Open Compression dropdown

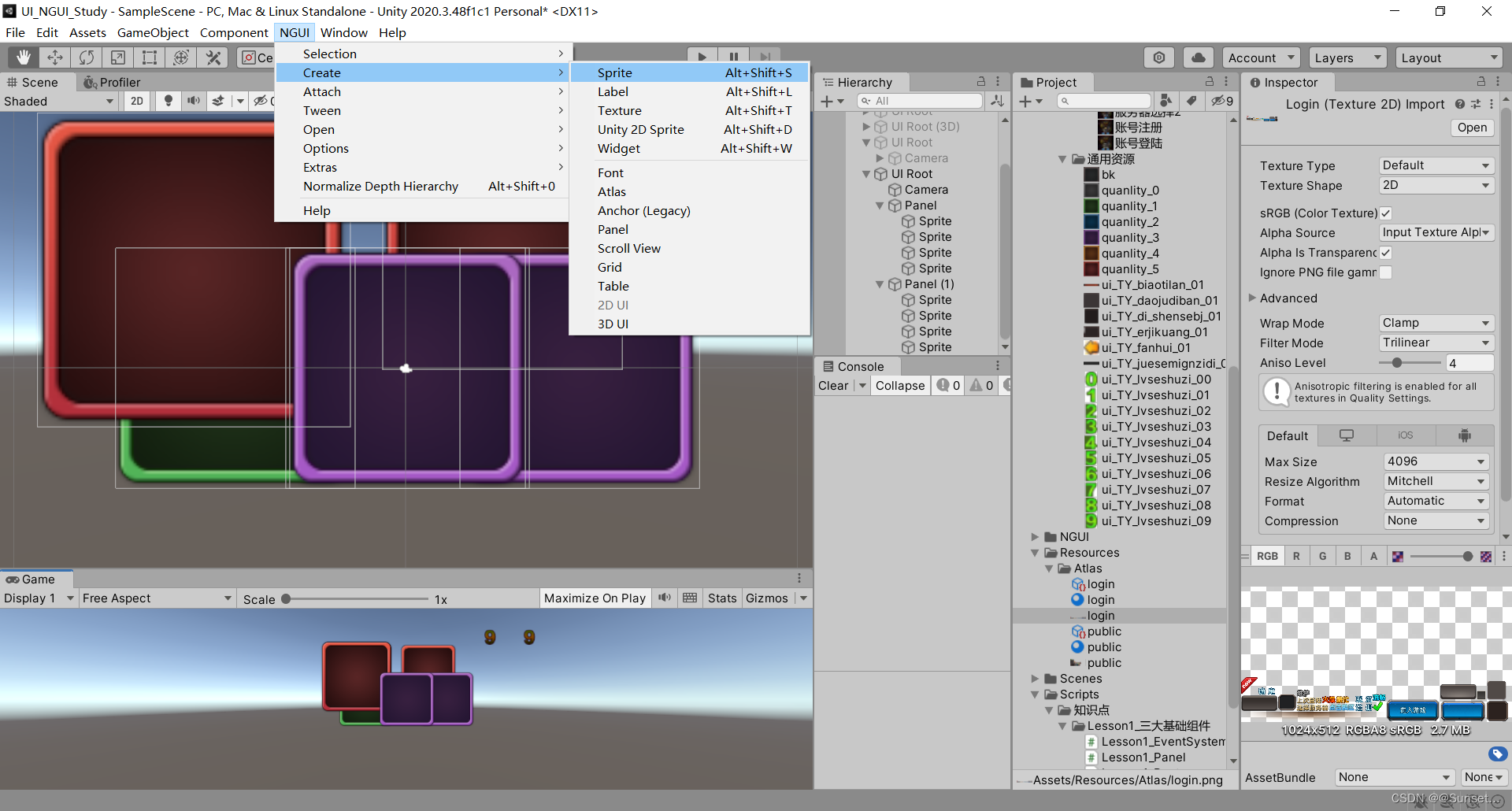click(x=1436, y=520)
